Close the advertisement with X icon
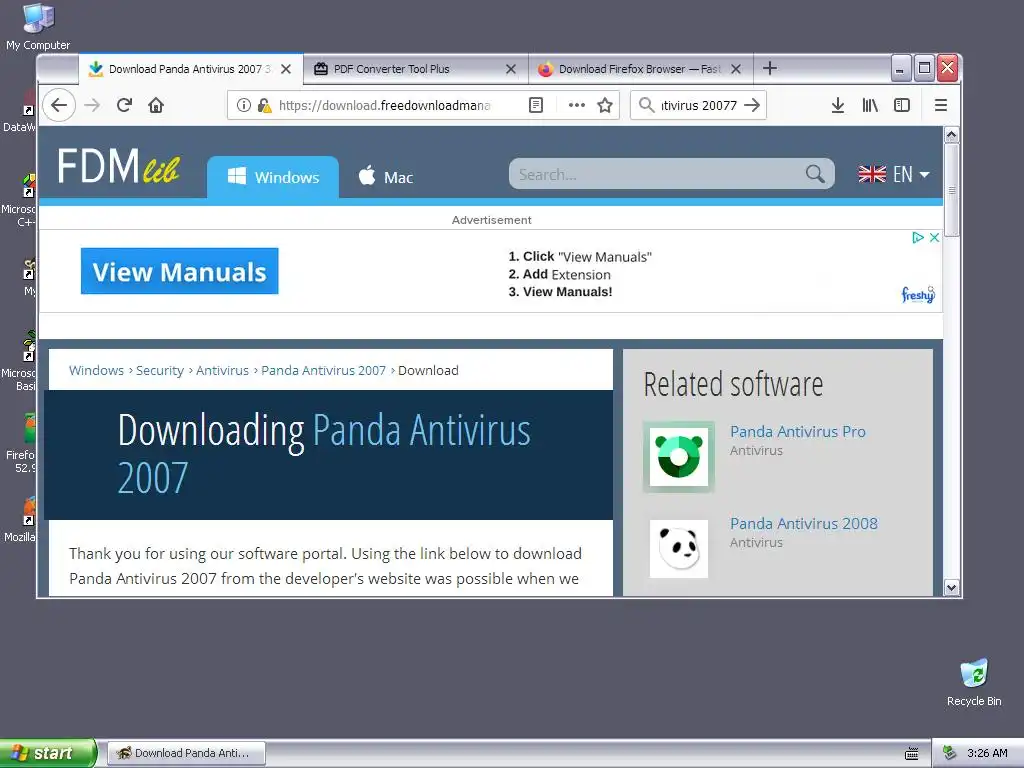1024x768 pixels. pos(935,238)
